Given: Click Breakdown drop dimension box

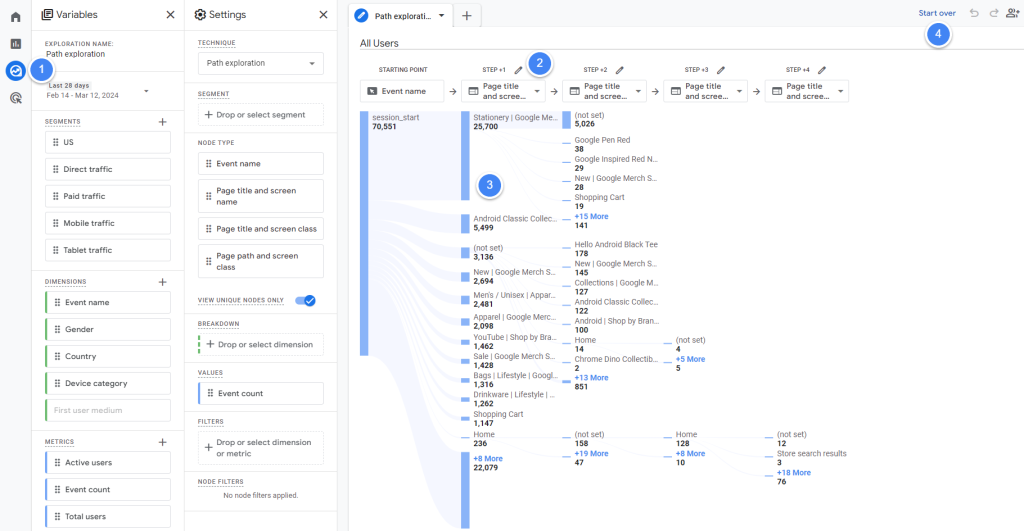Looking at the screenshot, I should 261,345.
